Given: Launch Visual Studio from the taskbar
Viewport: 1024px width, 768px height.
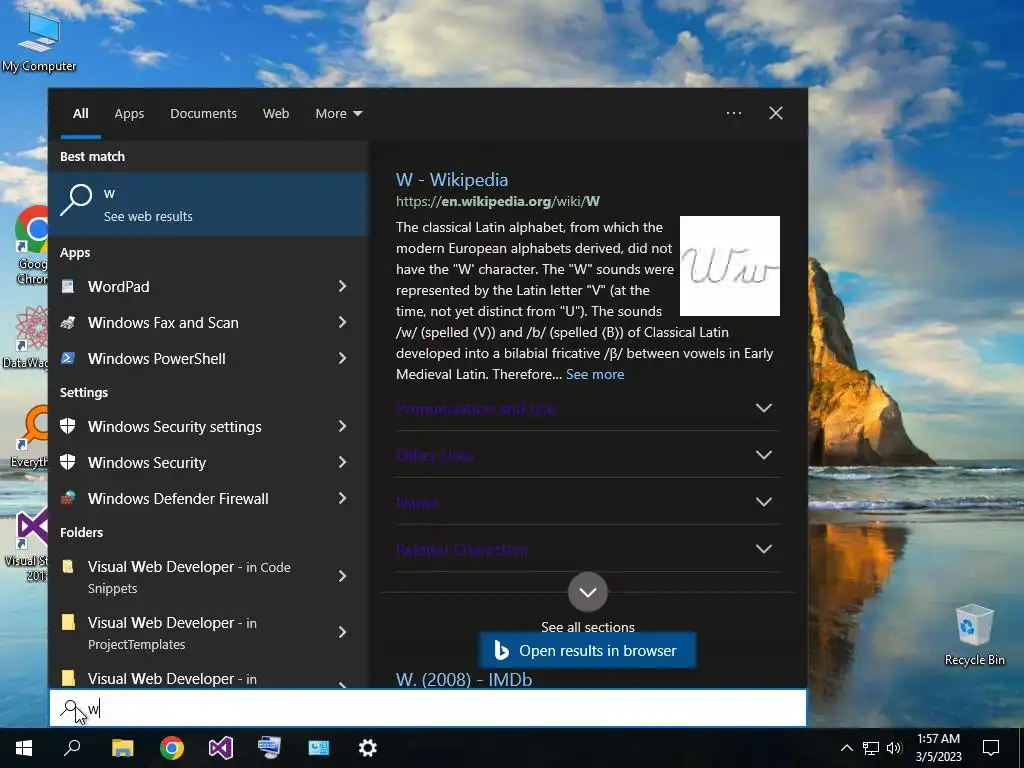Looking at the screenshot, I should pyautogui.click(x=221, y=748).
